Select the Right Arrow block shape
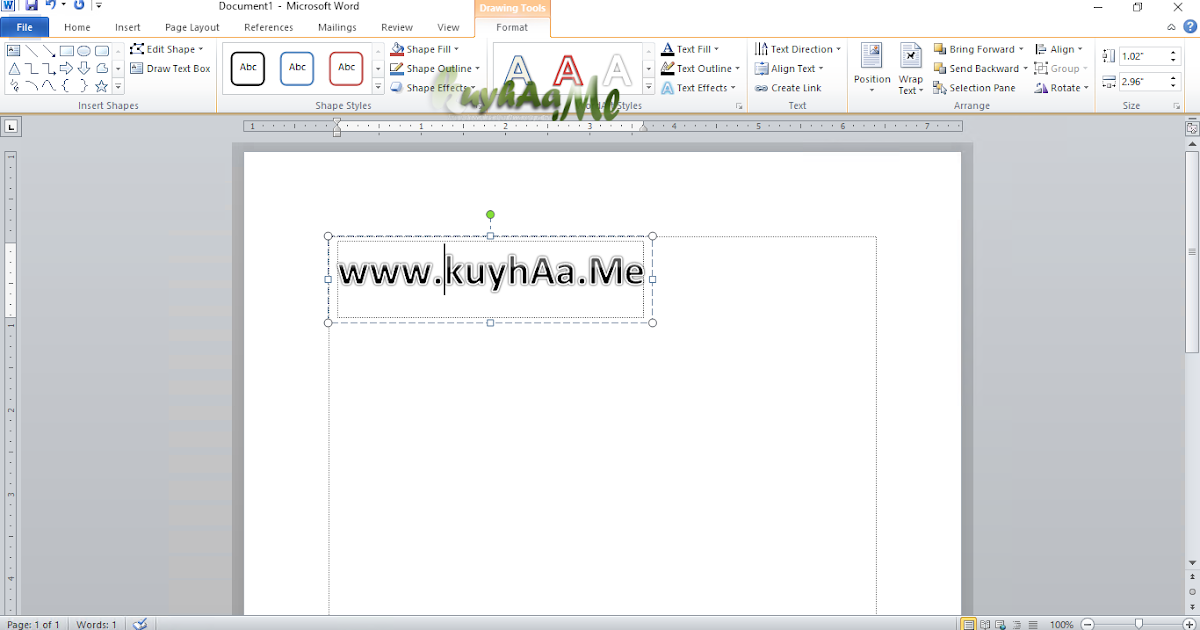This screenshot has height=630, width=1200. tap(66, 68)
